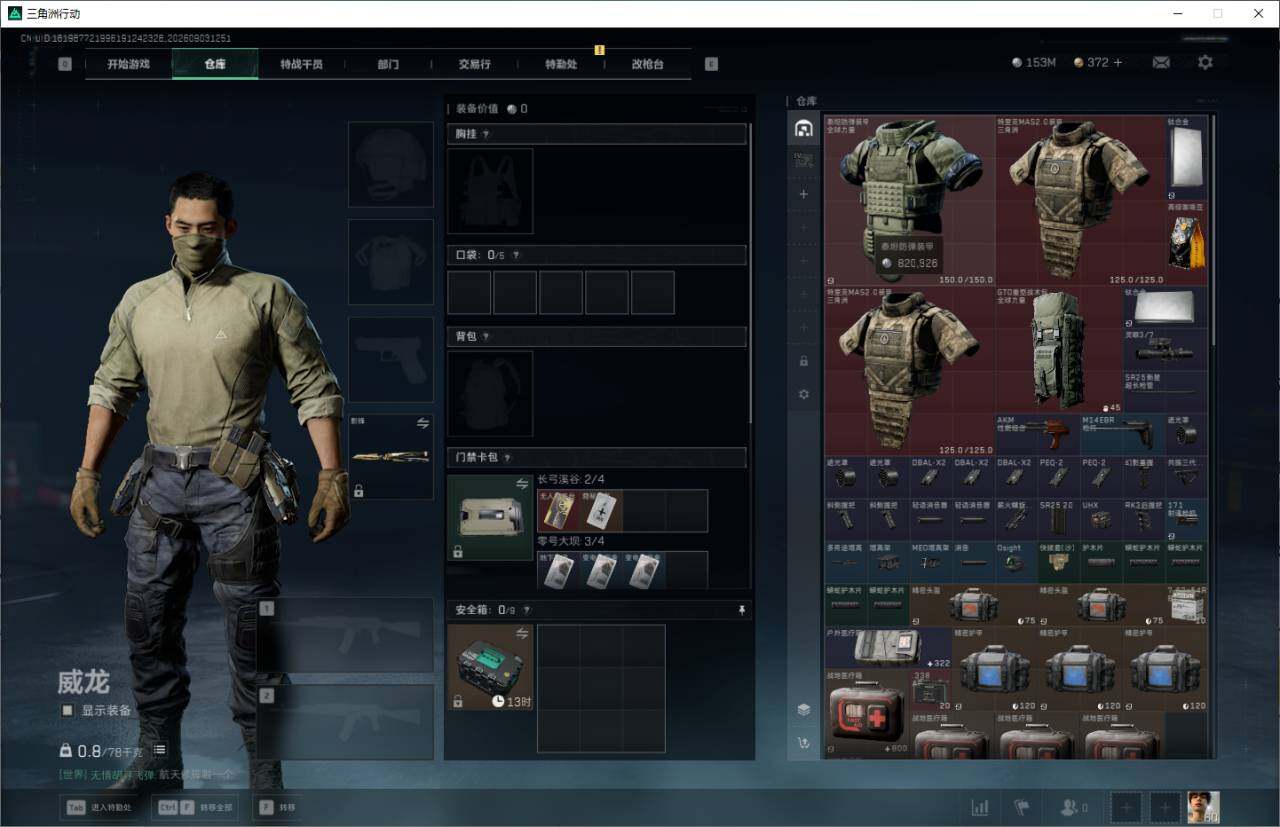The image size is (1280, 827).
Task: Select the main warehouse icon in the sidebar
Action: pyautogui.click(x=803, y=128)
